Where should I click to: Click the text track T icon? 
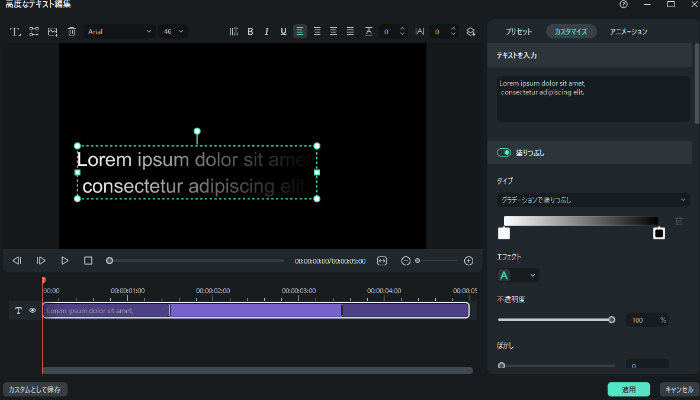[x=18, y=310]
